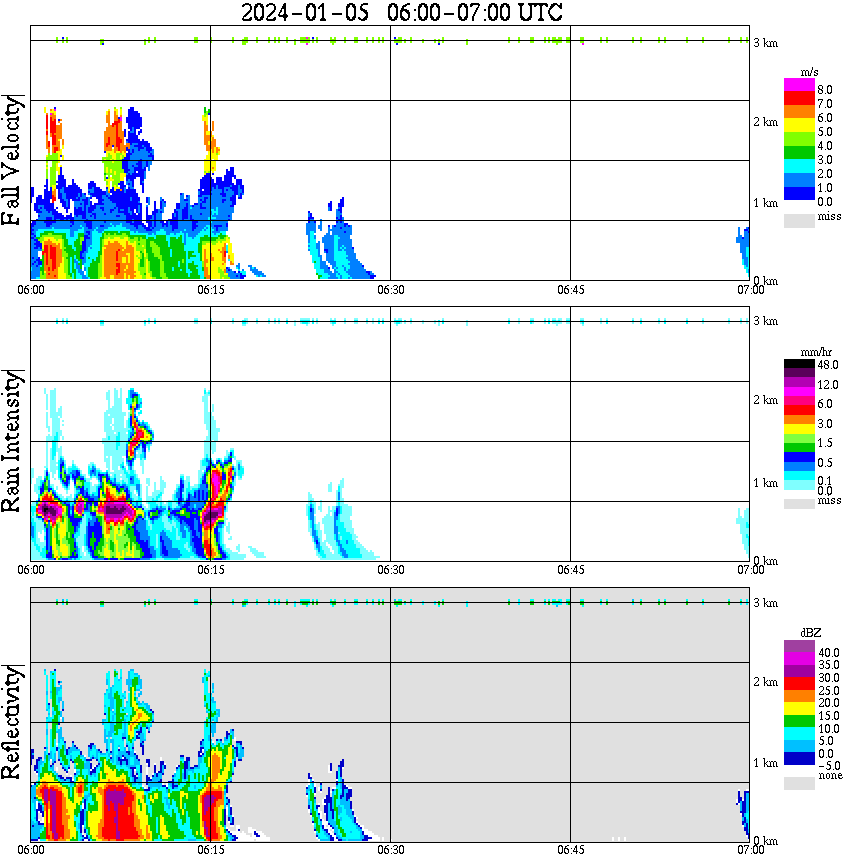Click the "1 km" label of Rain Intensity panel
This screenshot has width=850, height=868.
766,483
